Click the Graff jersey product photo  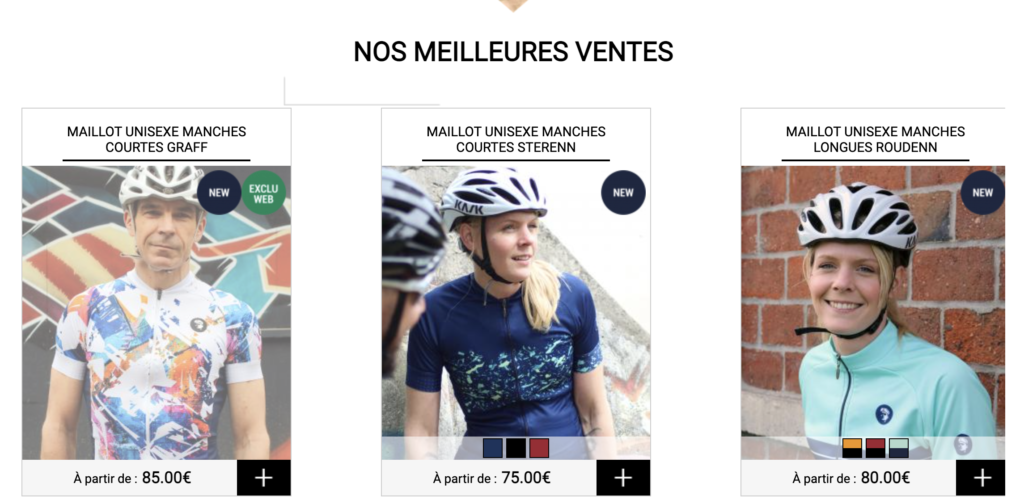[157, 313]
